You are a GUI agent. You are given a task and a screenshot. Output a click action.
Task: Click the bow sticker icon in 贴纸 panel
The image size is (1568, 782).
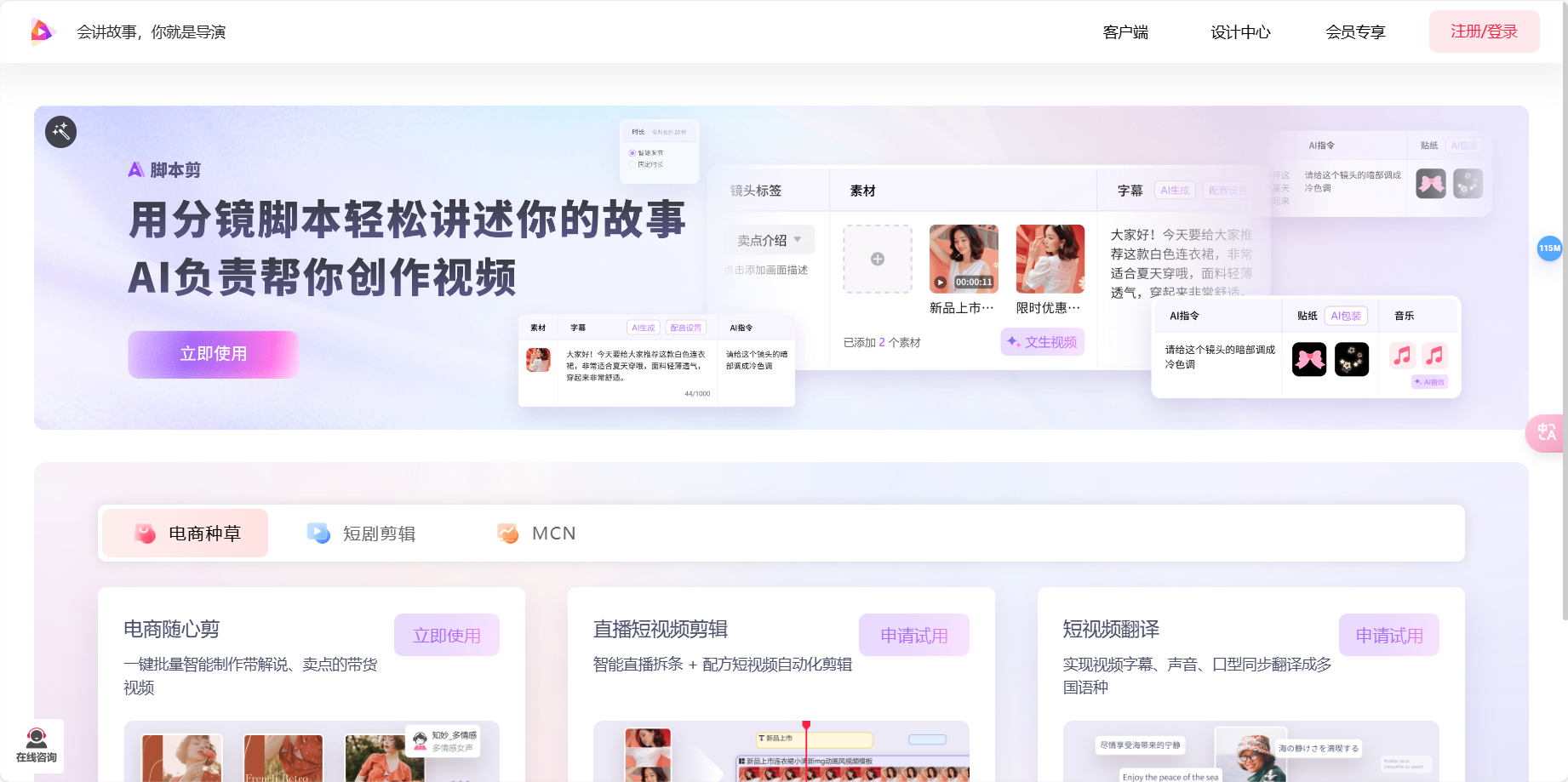tap(1309, 358)
